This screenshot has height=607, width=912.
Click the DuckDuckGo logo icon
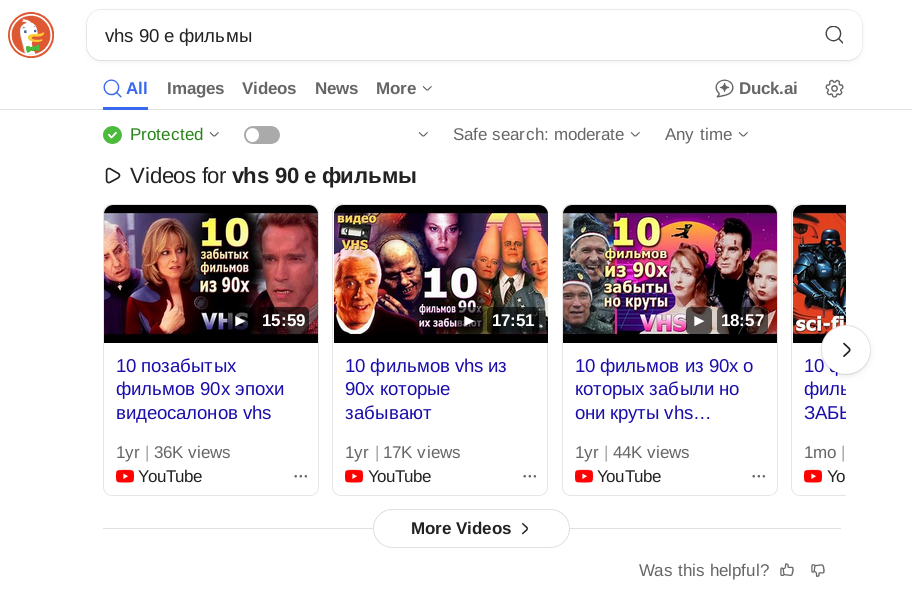click(x=31, y=35)
